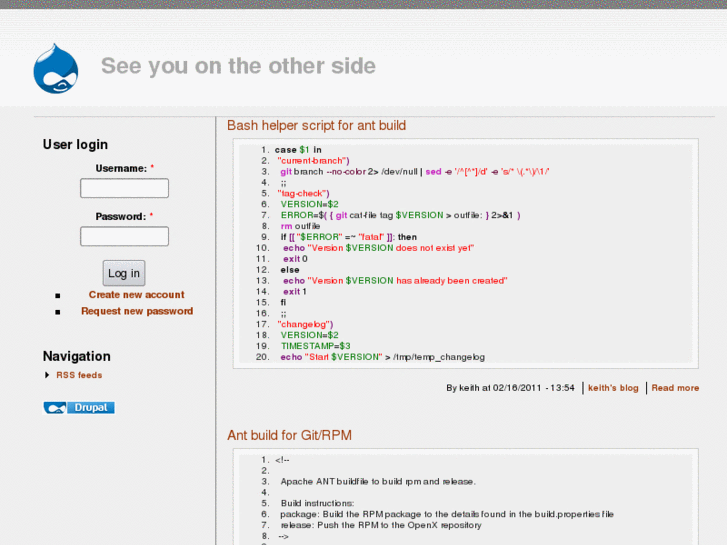Click Request new password link
Viewport: 727px width, 545px height.
point(137,311)
